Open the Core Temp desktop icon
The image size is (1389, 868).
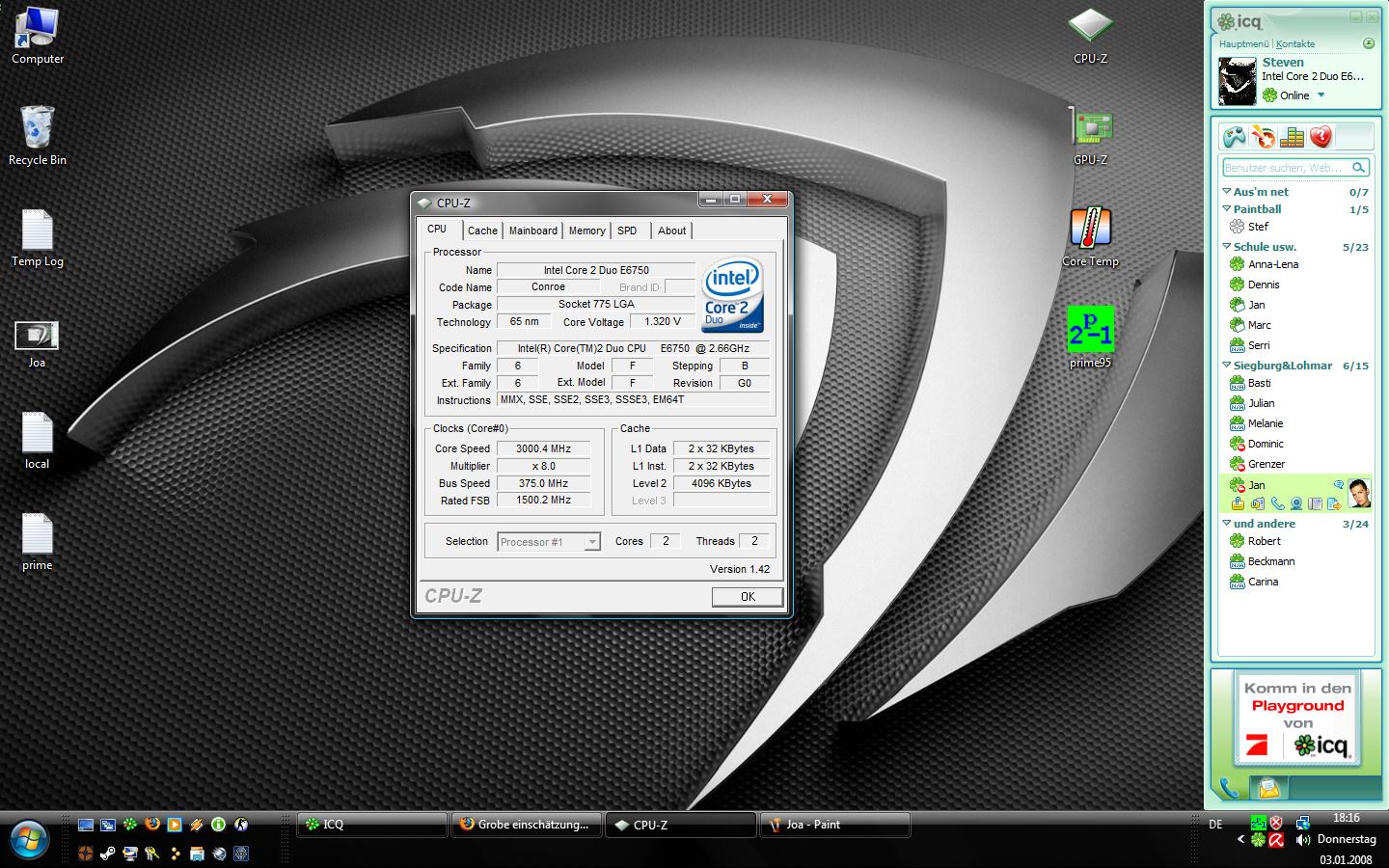tap(1090, 237)
